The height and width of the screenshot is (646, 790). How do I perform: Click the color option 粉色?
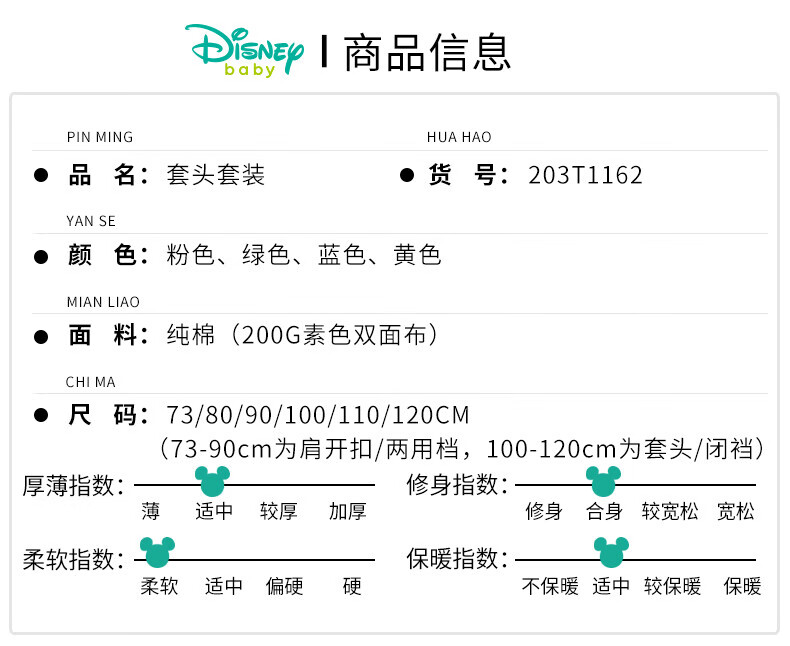(x=190, y=255)
